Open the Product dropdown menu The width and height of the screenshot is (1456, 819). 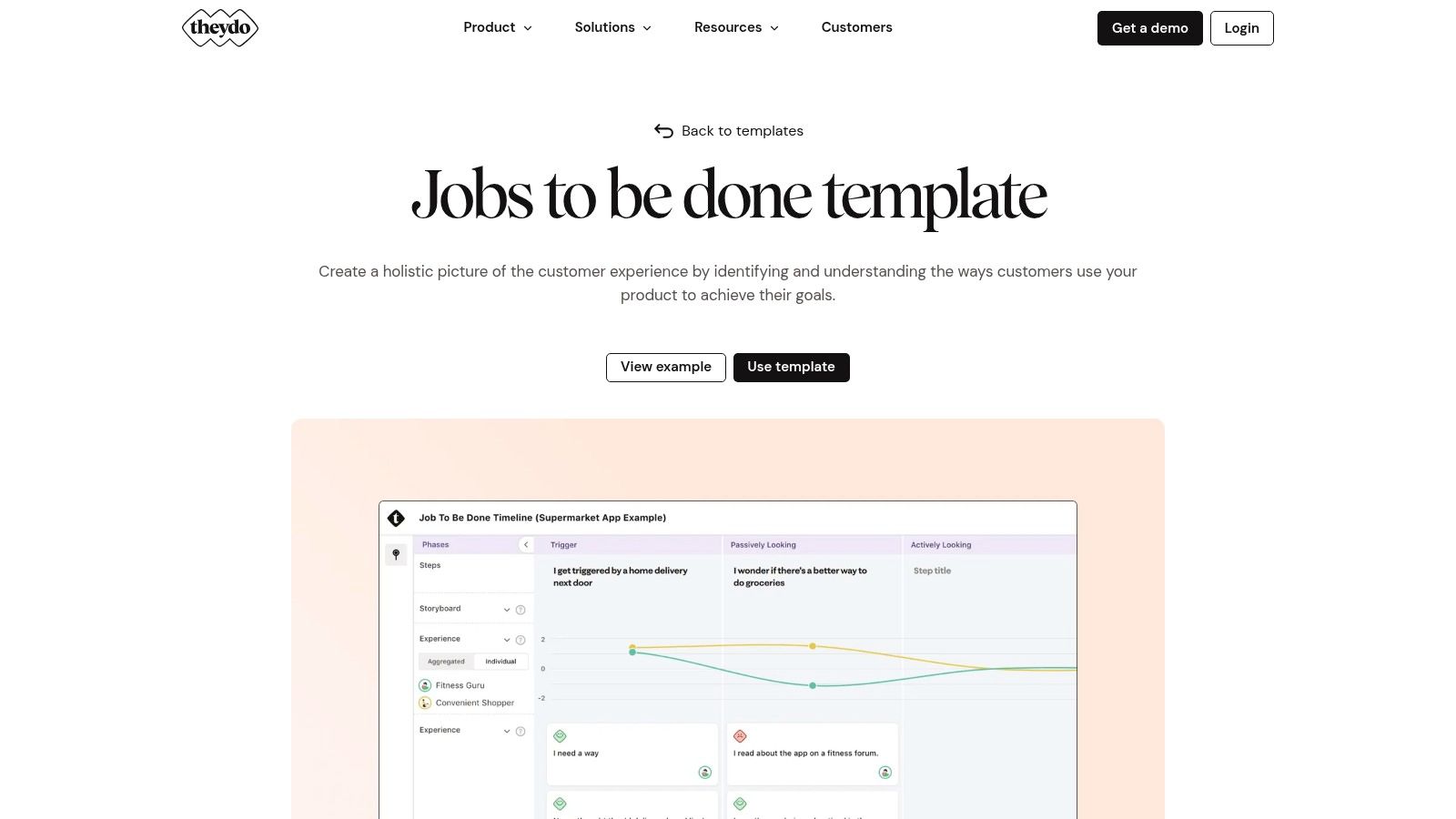point(497,28)
